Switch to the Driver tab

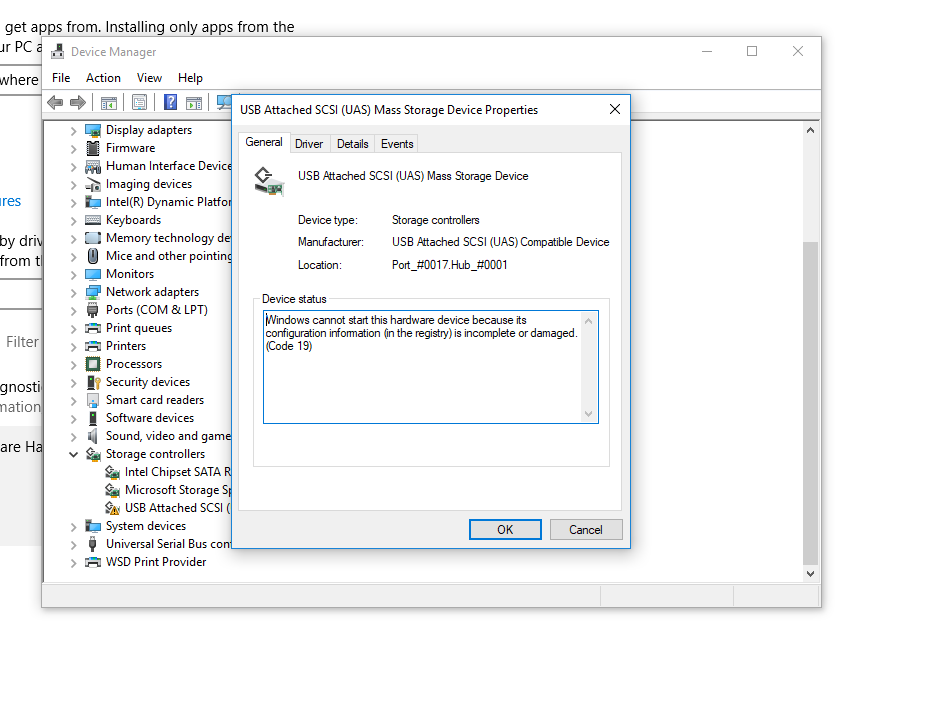[309, 143]
